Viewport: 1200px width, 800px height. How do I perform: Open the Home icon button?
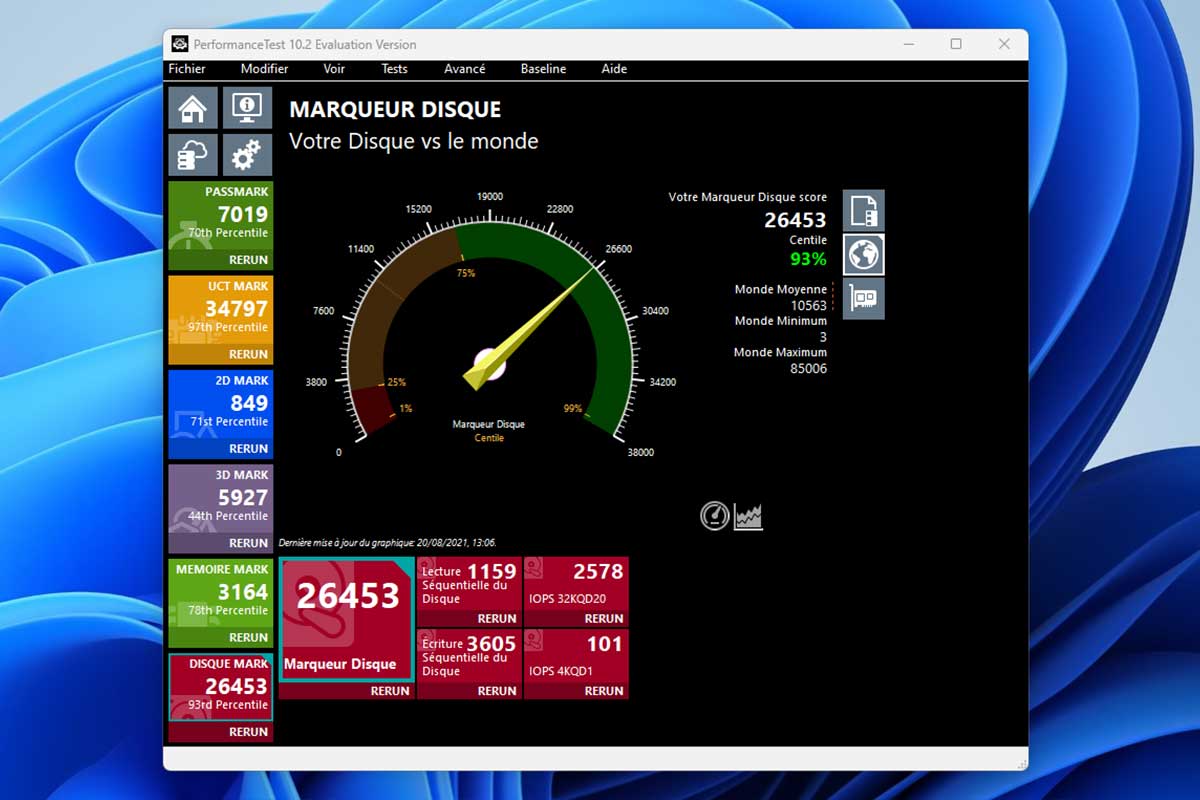click(x=193, y=108)
